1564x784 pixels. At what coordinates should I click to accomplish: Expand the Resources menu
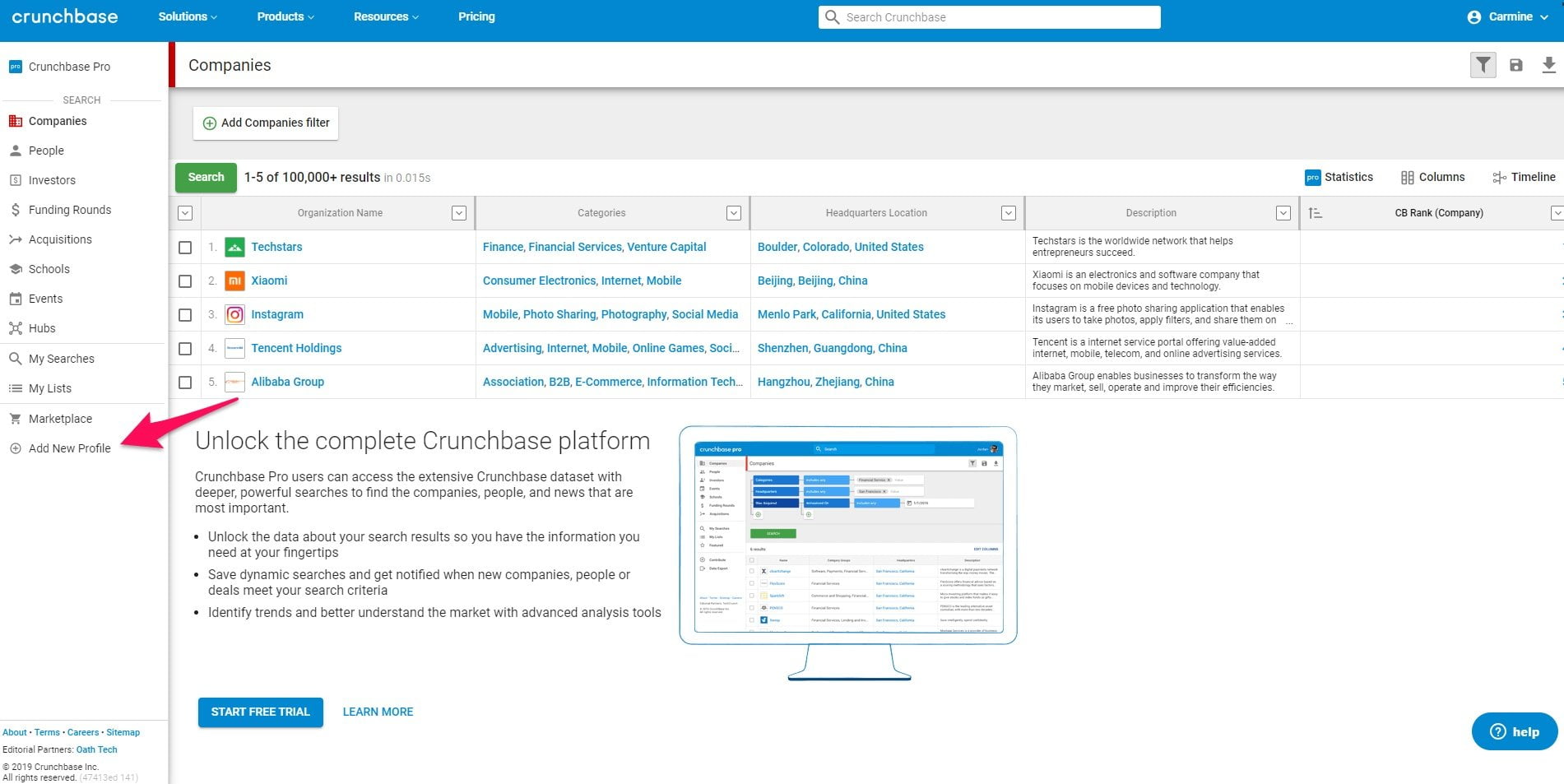point(386,16)
